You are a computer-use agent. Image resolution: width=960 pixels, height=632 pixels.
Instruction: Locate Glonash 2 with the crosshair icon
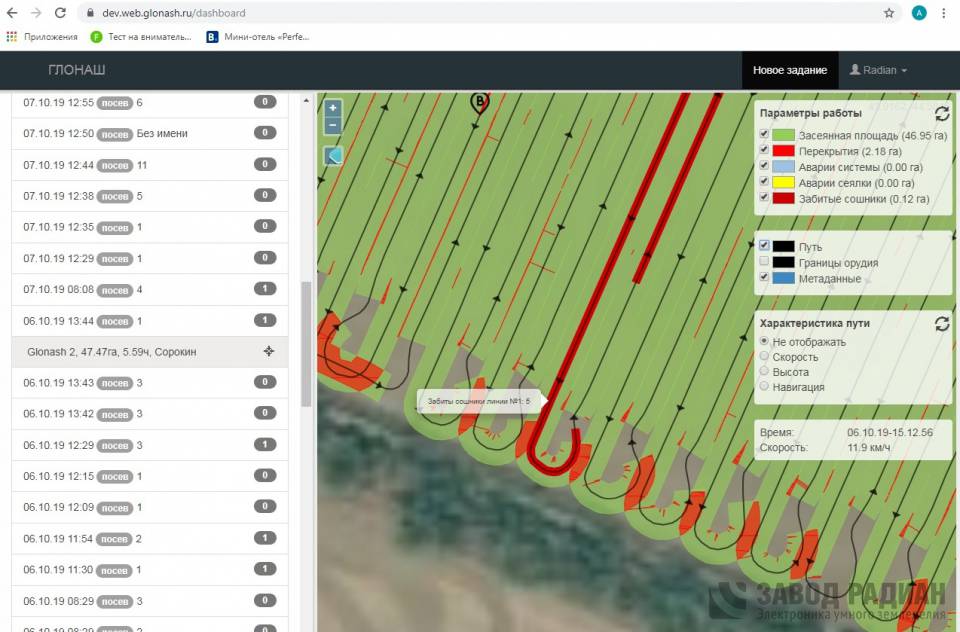[268, 352]
